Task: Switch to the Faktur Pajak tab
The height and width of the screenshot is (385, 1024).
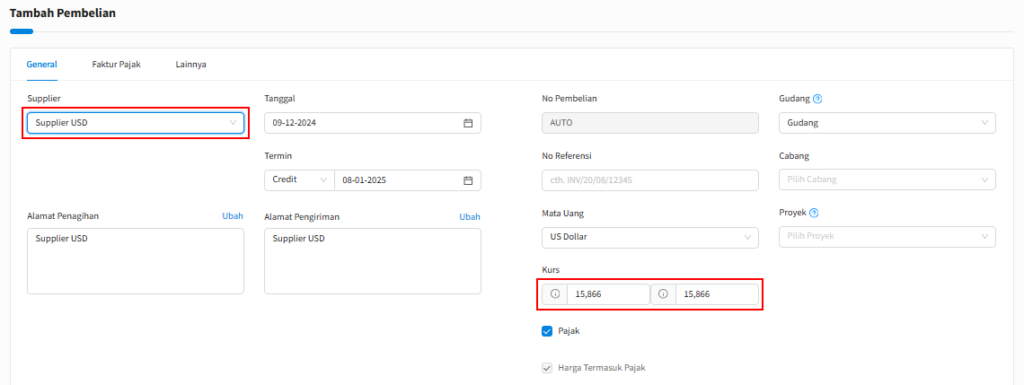Action: tap(116, 65)
